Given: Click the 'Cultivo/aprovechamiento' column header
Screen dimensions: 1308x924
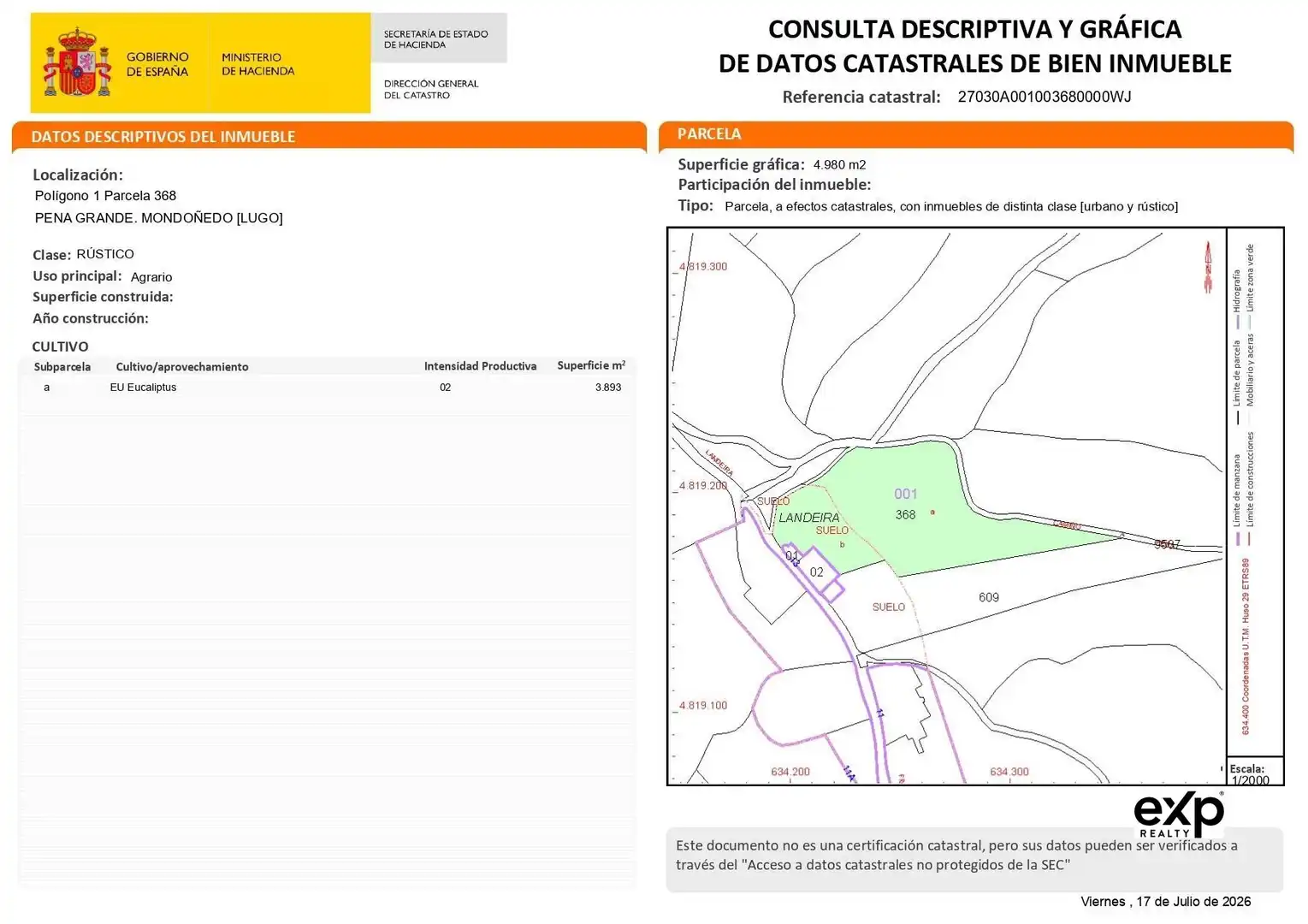Looking at the screenshot, I should [182, 367].
